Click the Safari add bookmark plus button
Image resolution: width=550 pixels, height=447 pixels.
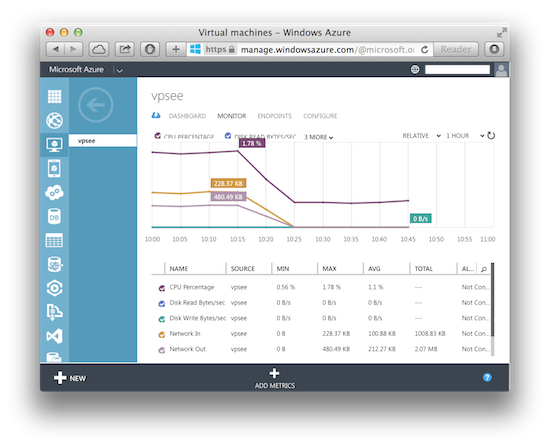click(x=176, y=49)
